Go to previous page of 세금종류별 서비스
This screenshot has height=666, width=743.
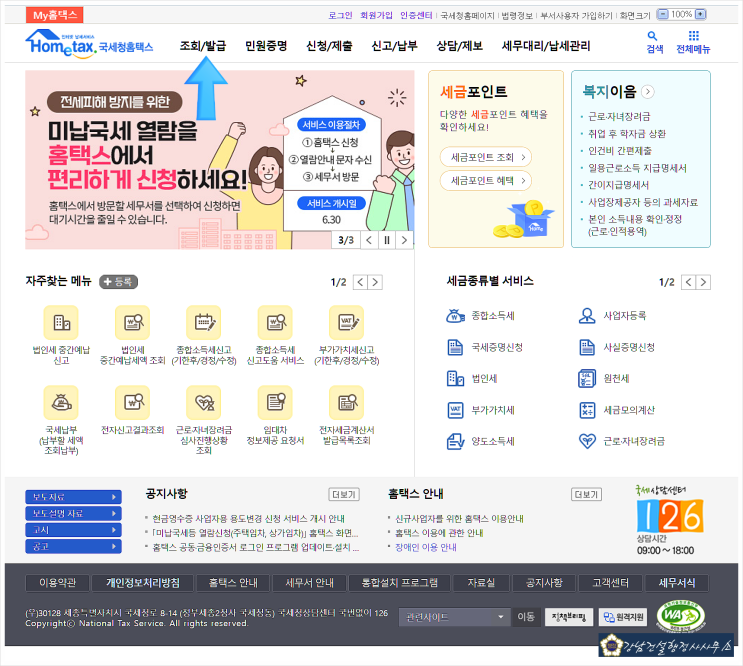pyautogui.click(x=689, y=282)
